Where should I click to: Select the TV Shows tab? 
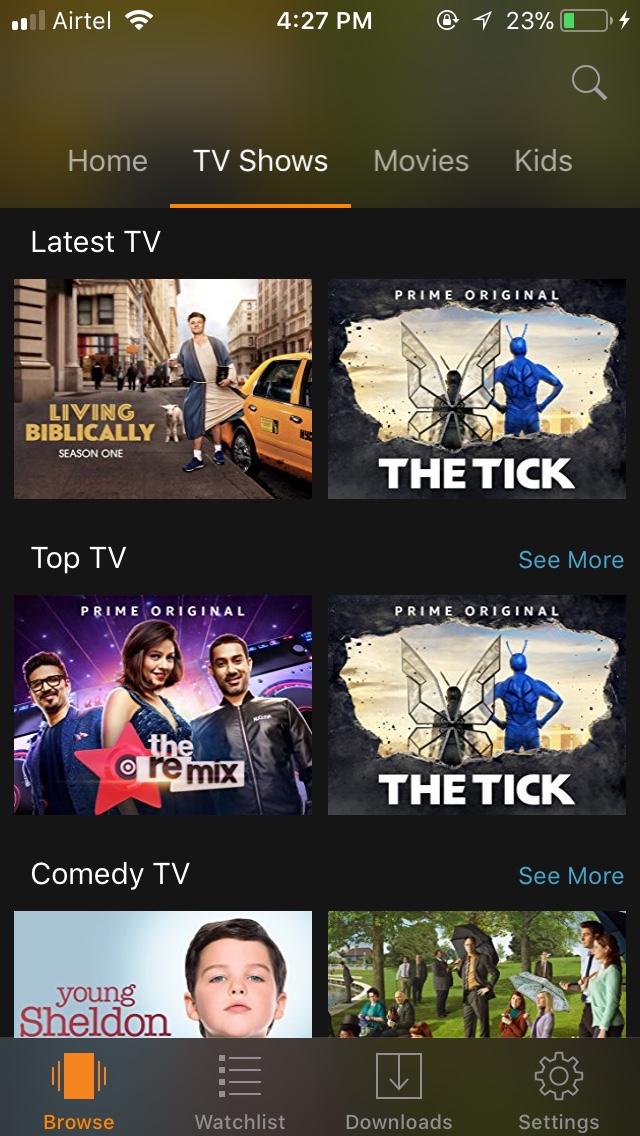click(260, 161)
